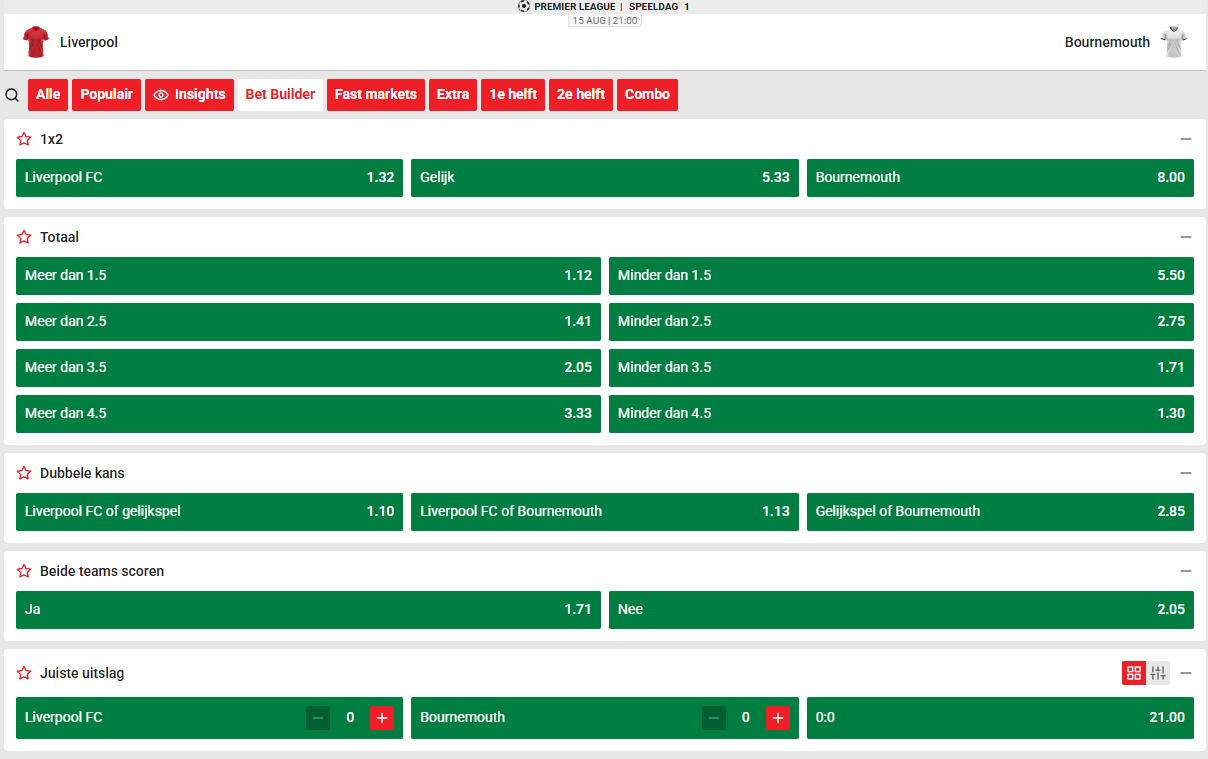Image resolution: width=1208 pixels, height=759 pixels.
Task: Star the Beide teams scoren market
Action: pos(24,571)
